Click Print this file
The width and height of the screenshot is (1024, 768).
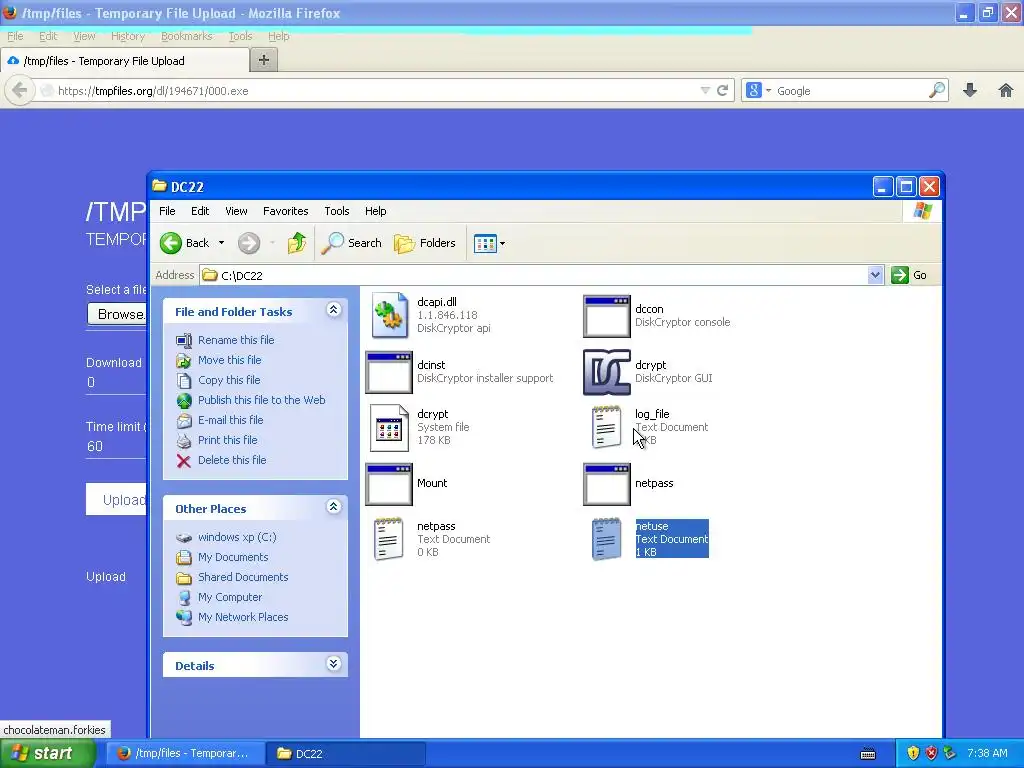(227, 440)
